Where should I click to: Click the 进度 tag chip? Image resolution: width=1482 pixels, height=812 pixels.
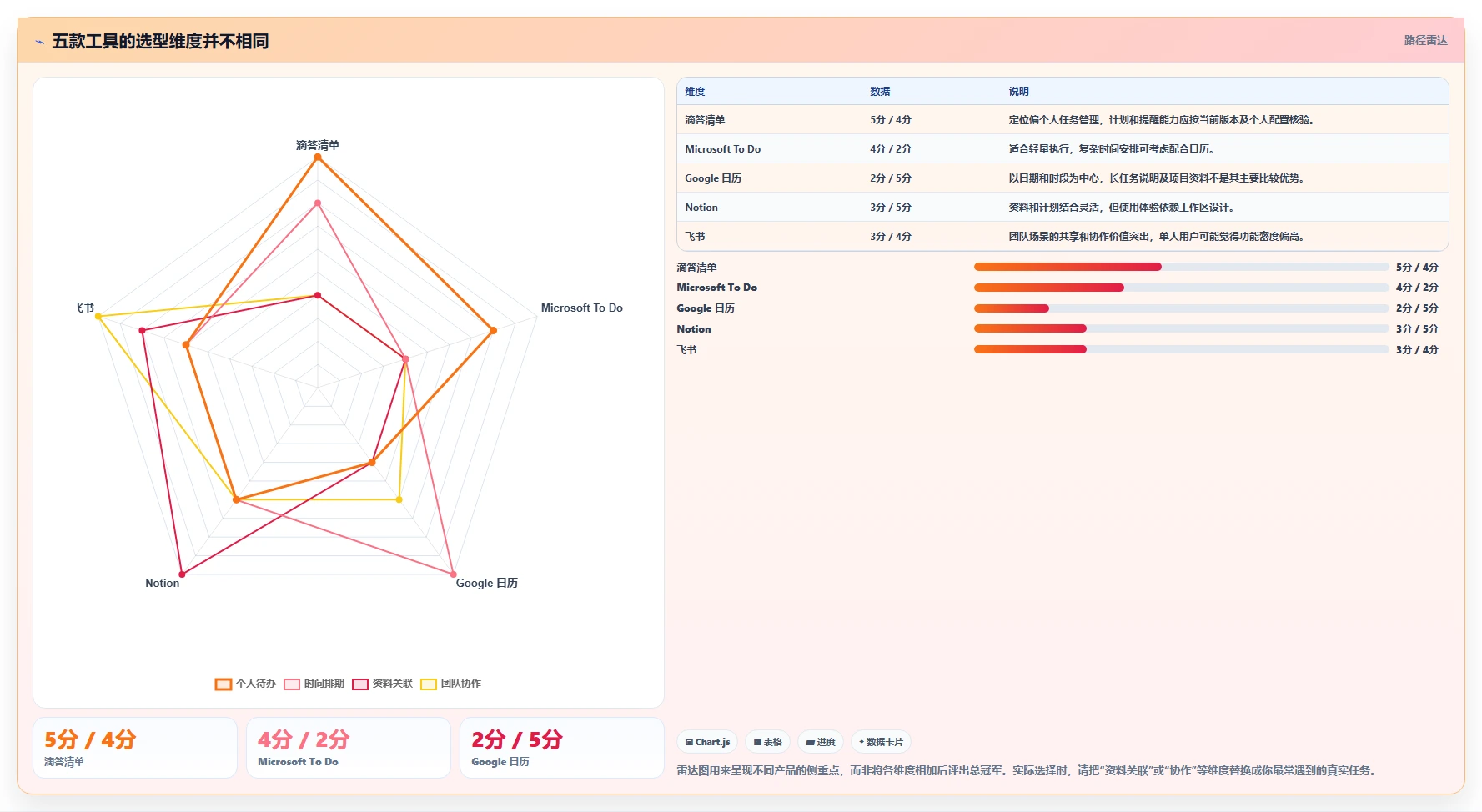(x=821, y=742)
